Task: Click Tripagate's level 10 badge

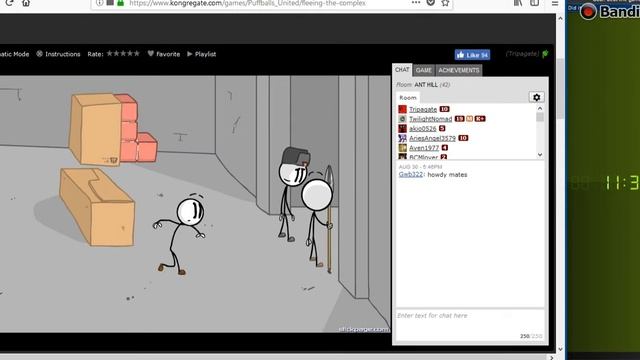Action: coord(444,109)
